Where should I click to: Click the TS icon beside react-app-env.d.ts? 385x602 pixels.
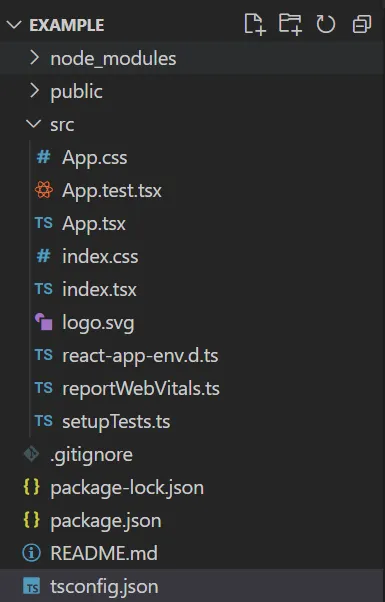tap(43, 355)
